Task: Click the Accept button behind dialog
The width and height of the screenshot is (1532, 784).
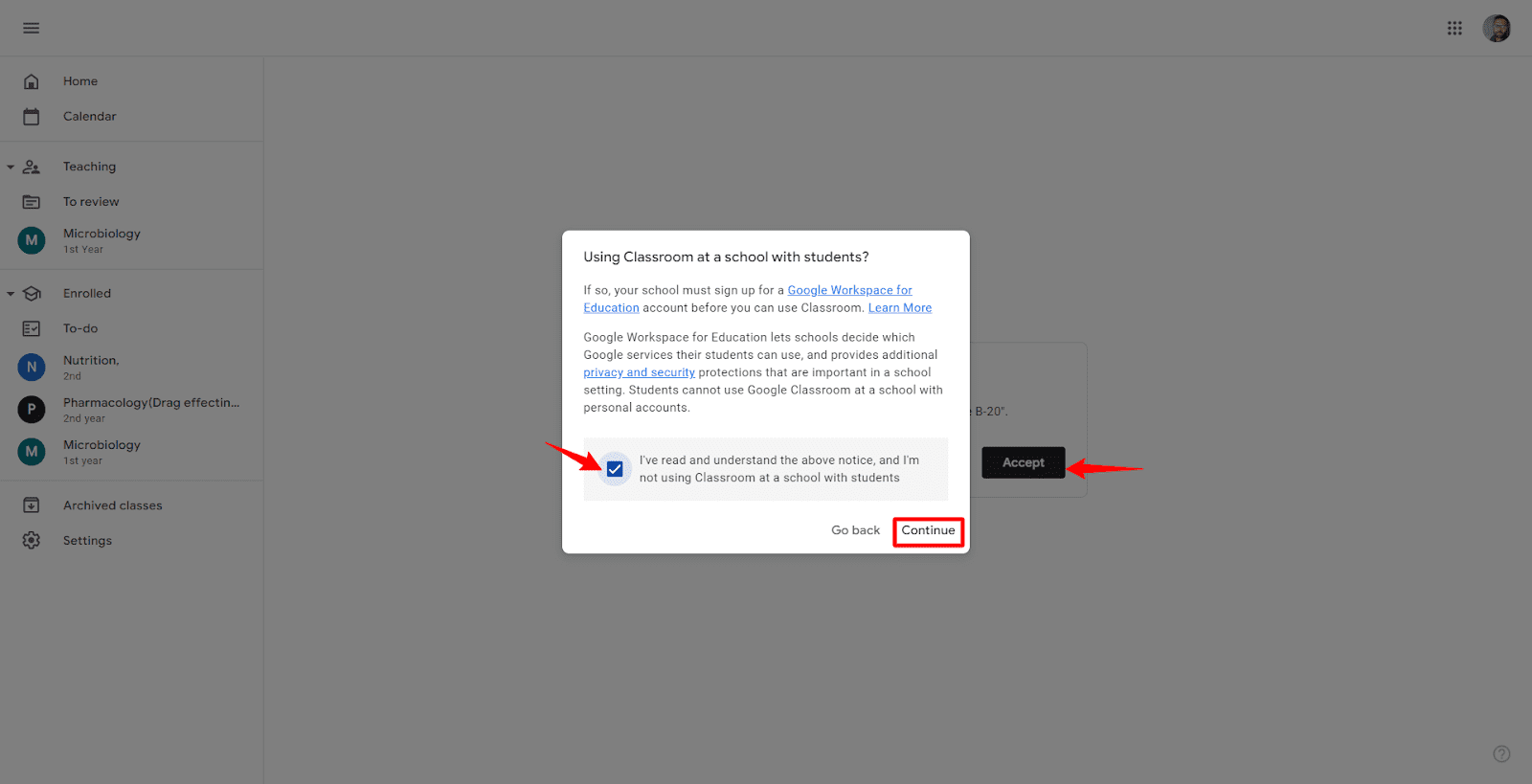Action: tap(1023, 462)
